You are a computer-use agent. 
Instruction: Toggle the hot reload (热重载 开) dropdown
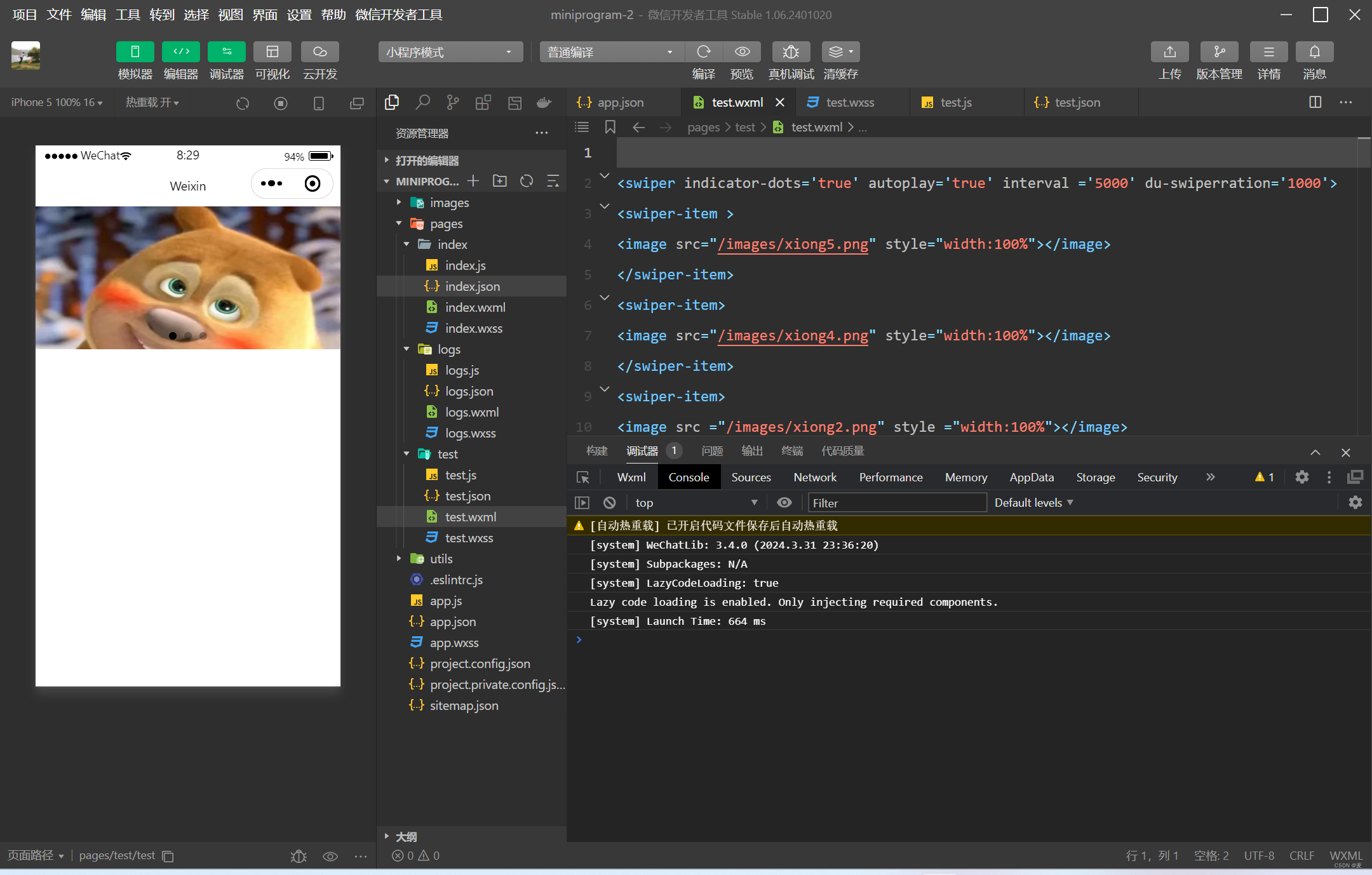tap(152, 102)
